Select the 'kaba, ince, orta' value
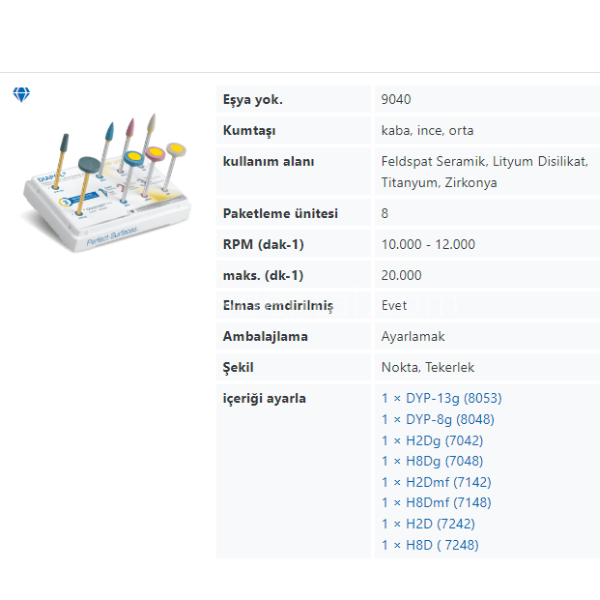Image resolution: width=600 pixels, height=600 pixels. (x=427, y=130)
